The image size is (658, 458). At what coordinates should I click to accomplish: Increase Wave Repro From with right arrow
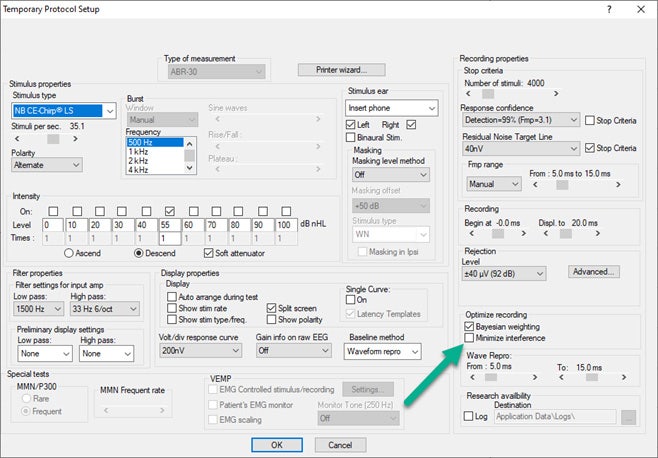click(535, 377)
